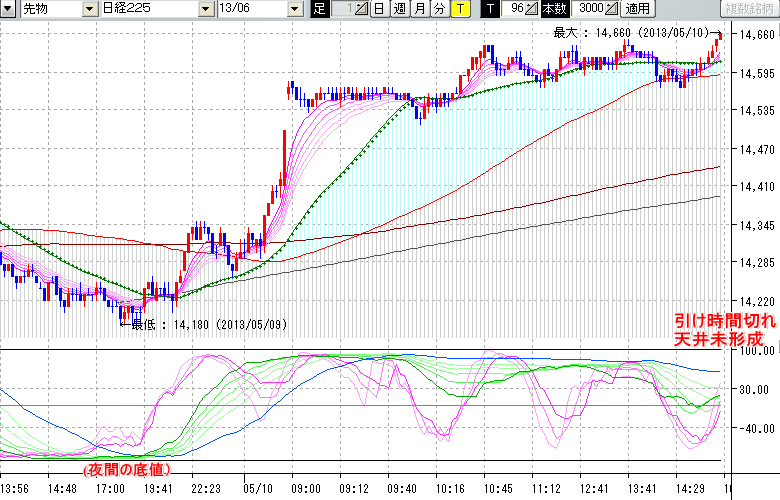Switch to 月 monthly chart
The image size is (780, 500).
tap(419, 9)
